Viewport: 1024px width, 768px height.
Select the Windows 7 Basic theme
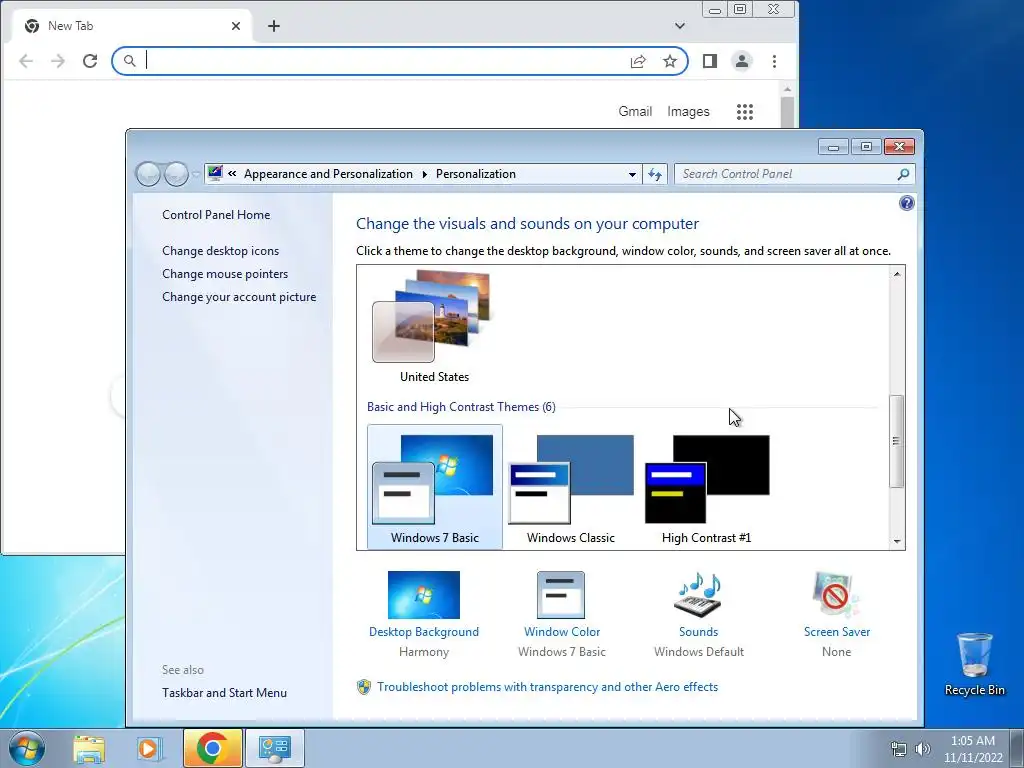coord(435,487)
